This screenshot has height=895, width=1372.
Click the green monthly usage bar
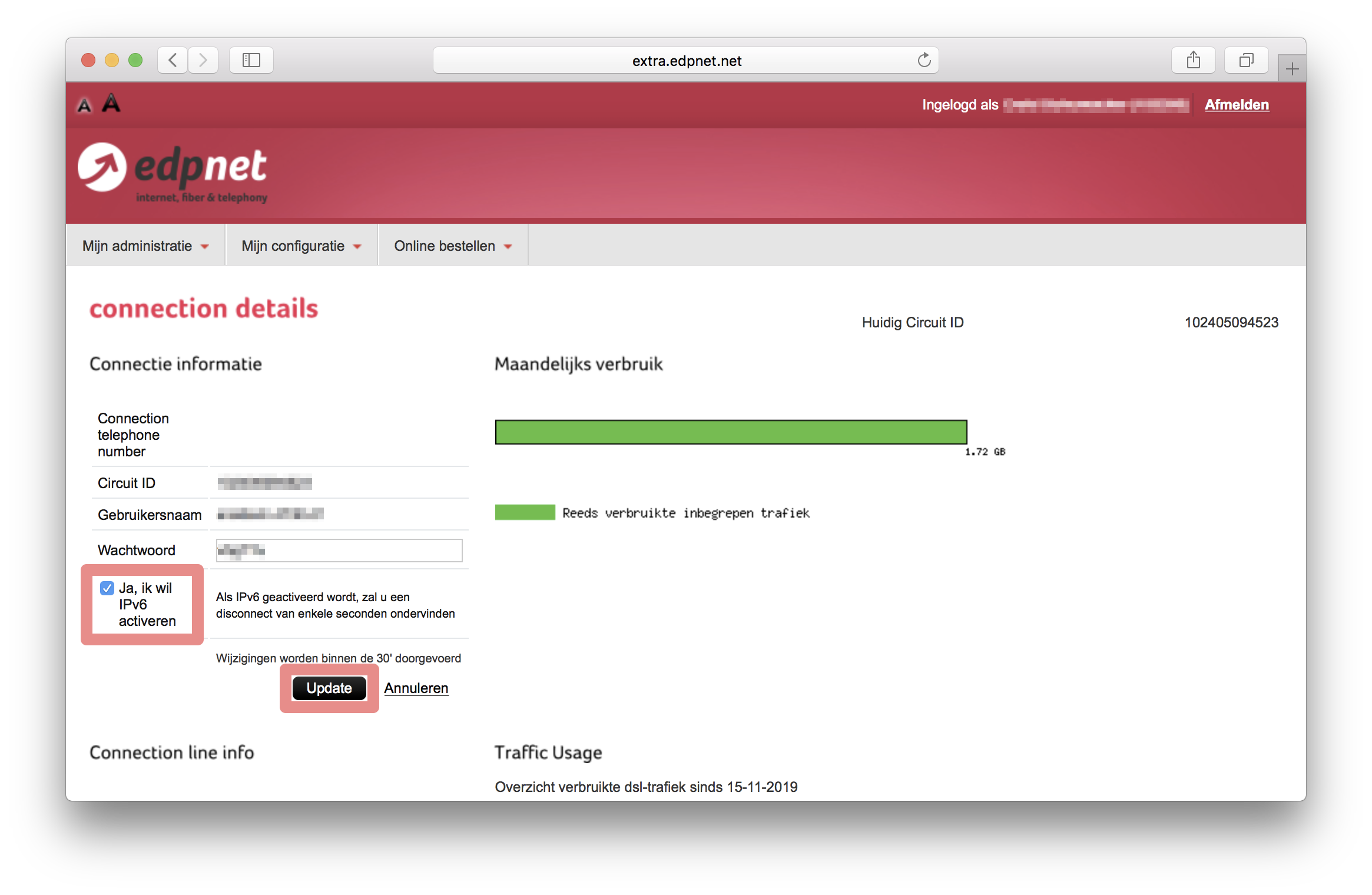[731, 432]
